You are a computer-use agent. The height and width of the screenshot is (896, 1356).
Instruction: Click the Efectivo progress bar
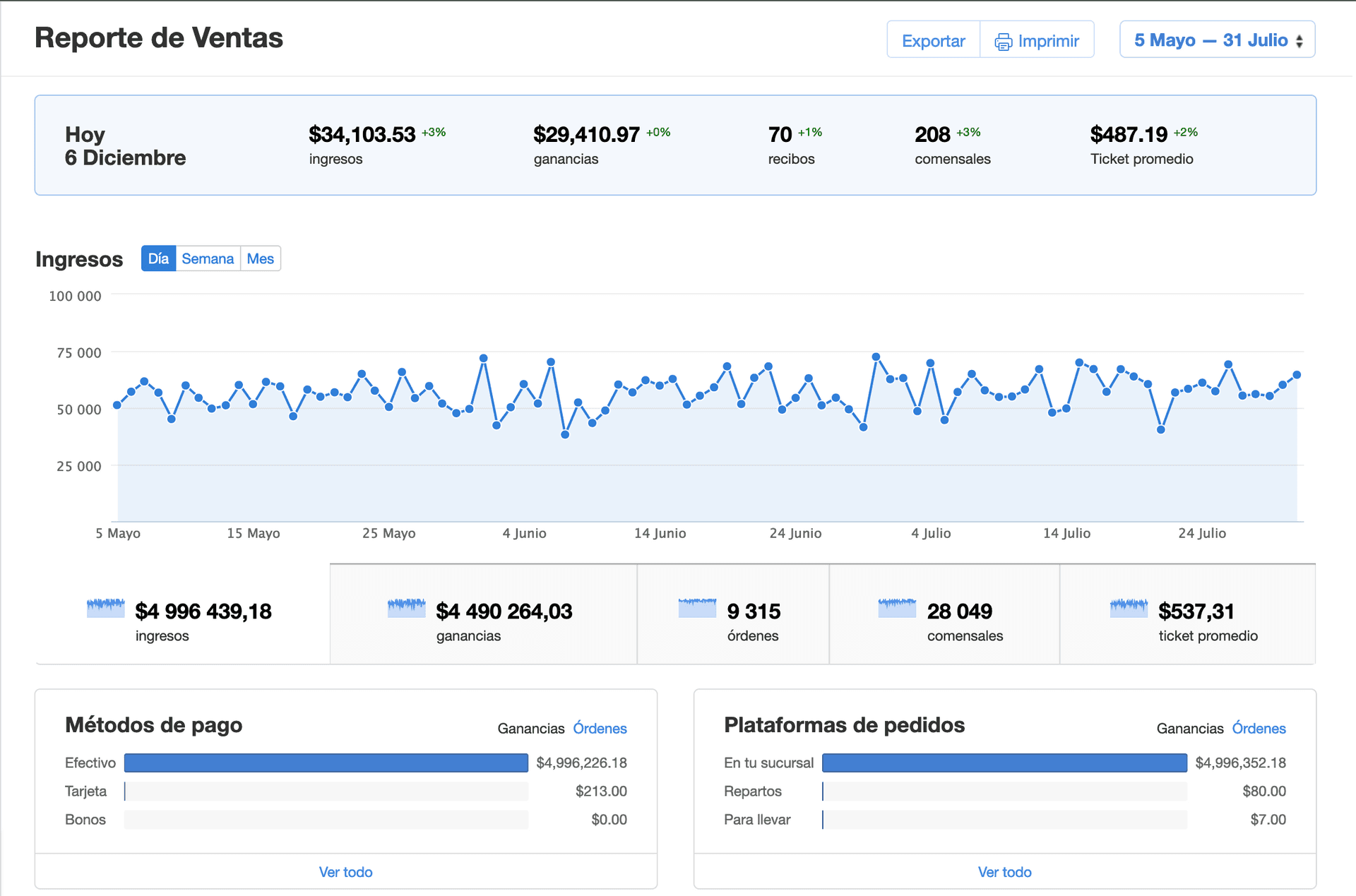point(326,763)
